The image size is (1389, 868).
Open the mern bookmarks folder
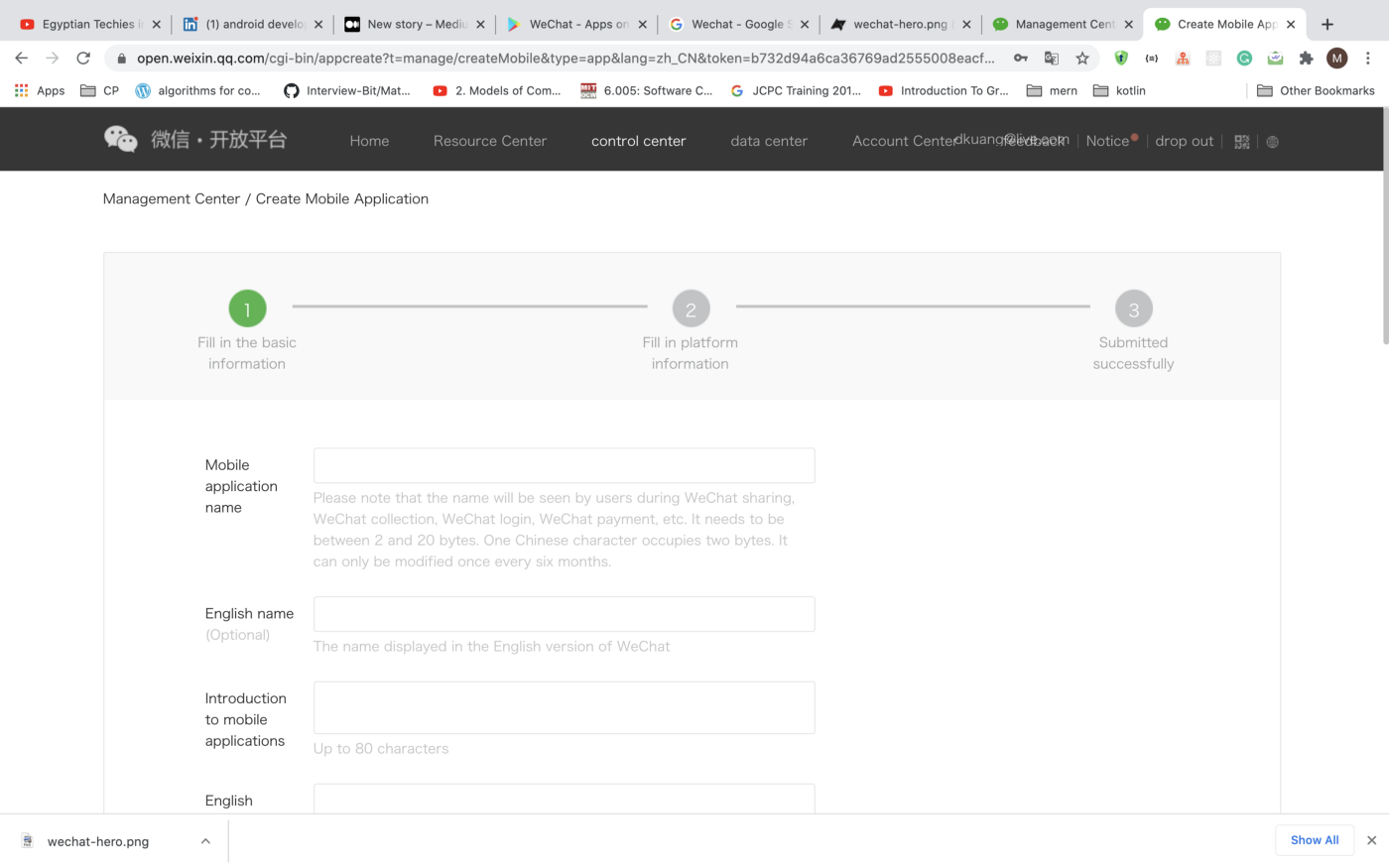tap(1052, 90)
